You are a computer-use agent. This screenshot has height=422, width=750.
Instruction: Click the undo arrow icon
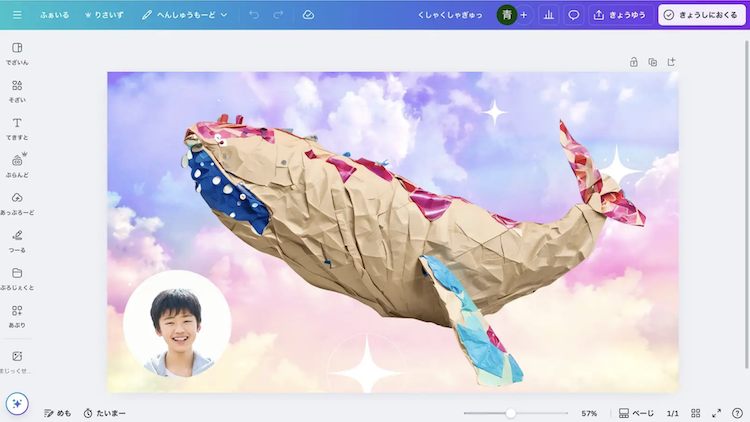pyautogui.click(x=254, y=15)
